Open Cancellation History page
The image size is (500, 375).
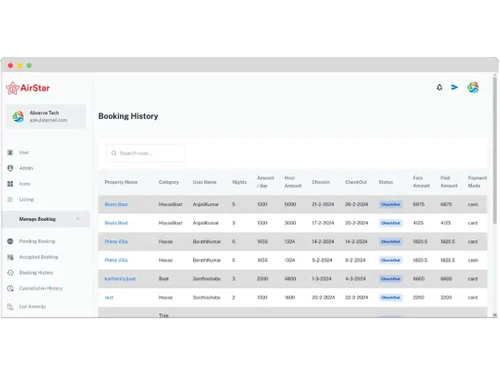(x=41, y=288)
